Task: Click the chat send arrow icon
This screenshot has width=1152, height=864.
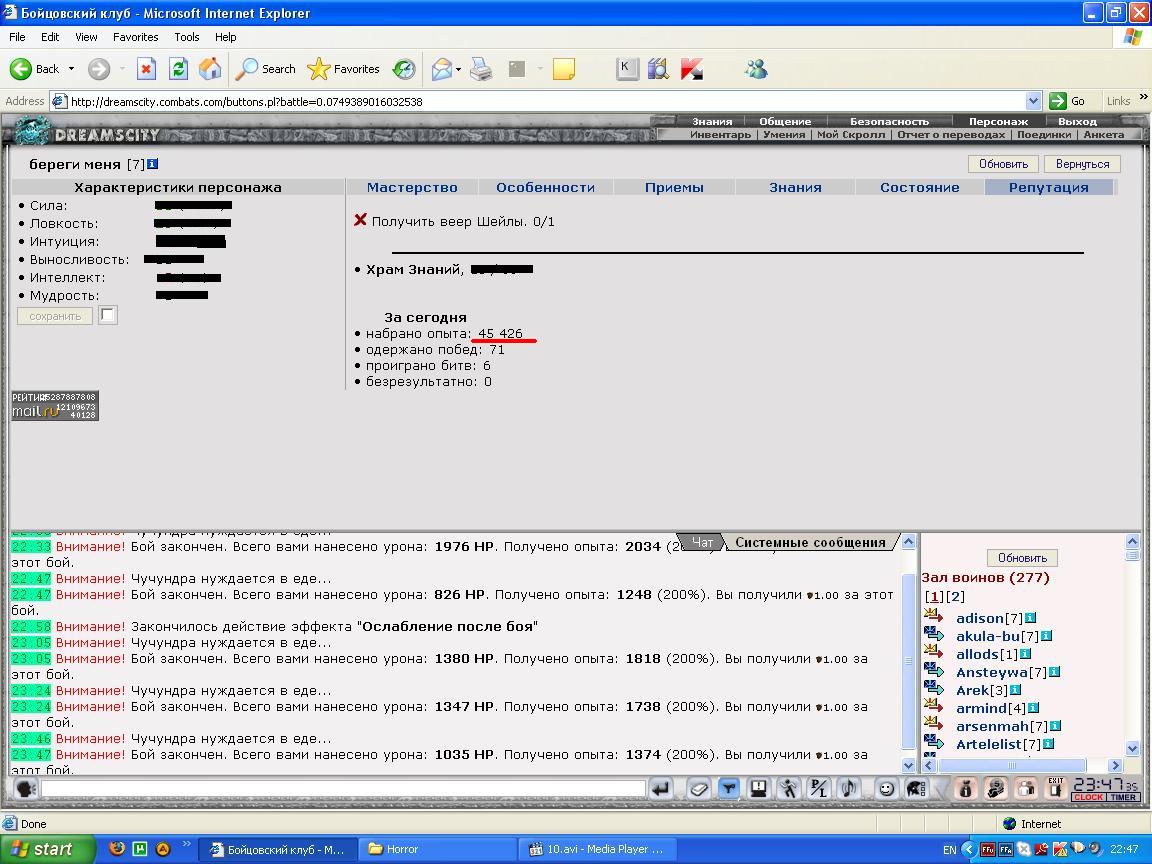Action: point(660,789)
